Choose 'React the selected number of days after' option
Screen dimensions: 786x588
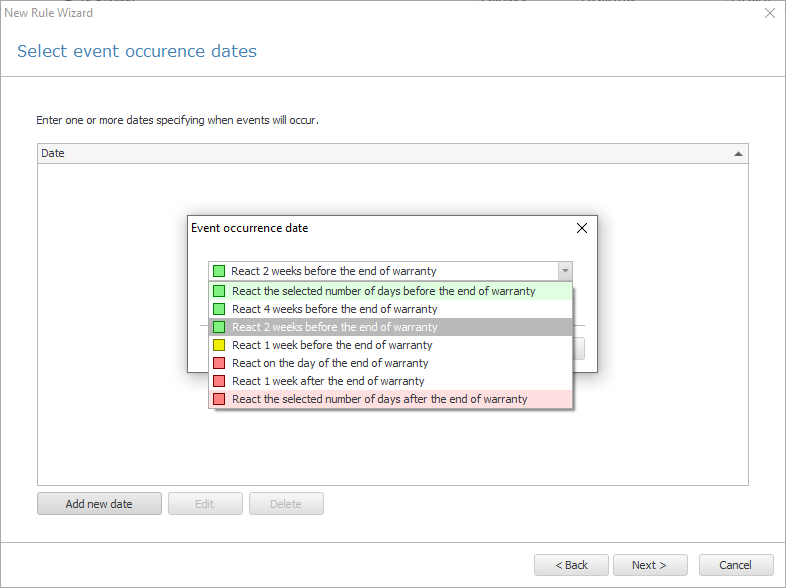[x=390, y=399]
